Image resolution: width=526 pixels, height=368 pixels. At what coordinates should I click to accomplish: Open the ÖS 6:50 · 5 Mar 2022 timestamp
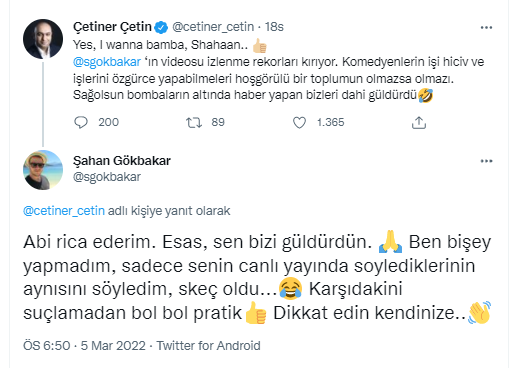click(84, 346)
